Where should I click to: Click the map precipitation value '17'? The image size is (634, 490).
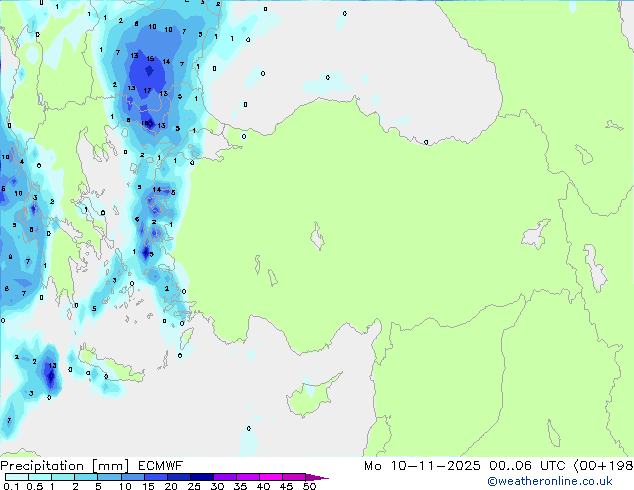tap(147, 91)
